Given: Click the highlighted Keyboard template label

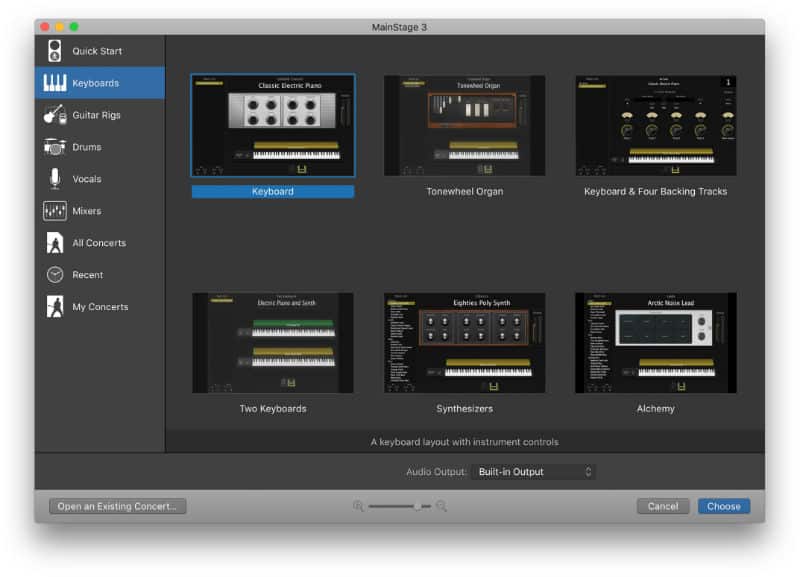Looking at the screenshot, I should point(273,191).
